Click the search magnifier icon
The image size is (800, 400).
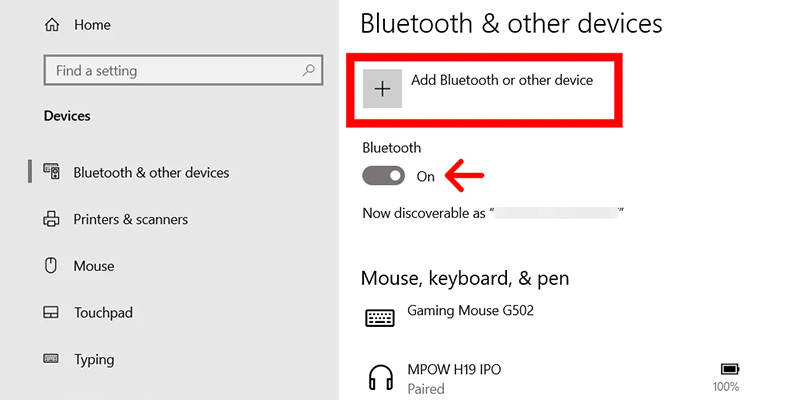click(309, 71)
